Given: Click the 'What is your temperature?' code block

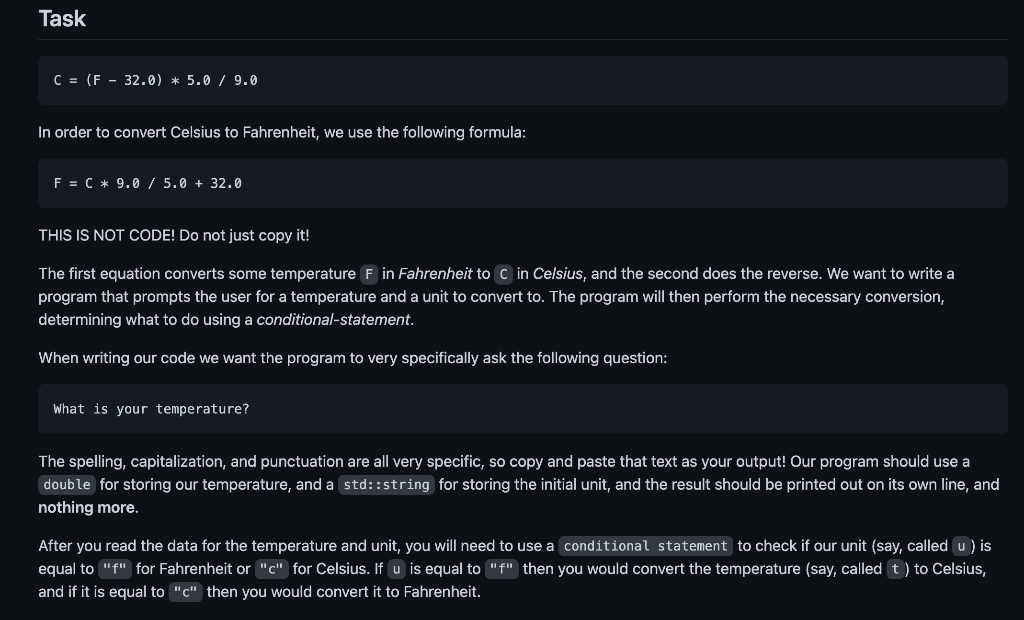Looking at the screenshot, I should [522, 409].
